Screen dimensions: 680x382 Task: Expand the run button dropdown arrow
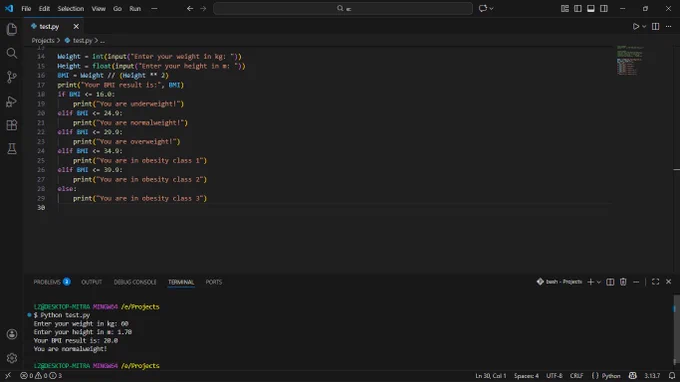pyautogui.click(x=644, y=26)
